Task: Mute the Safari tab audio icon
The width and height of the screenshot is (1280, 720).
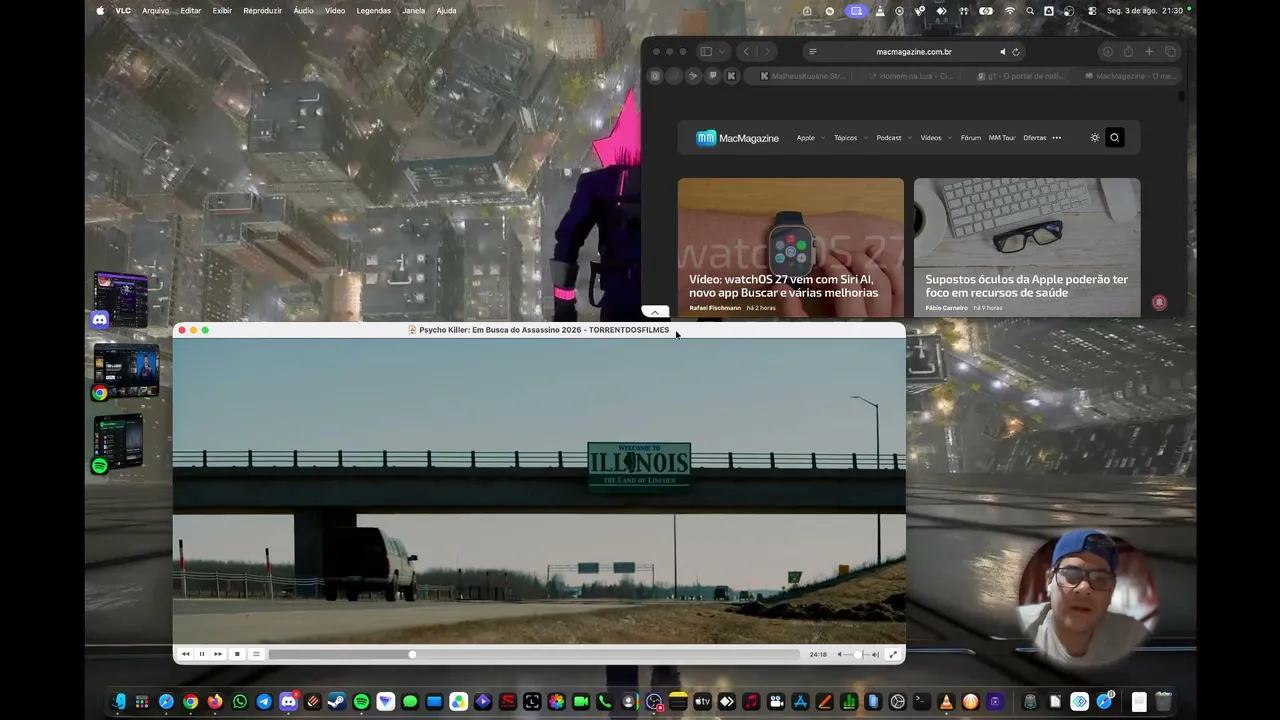Action: (1002, 52)
